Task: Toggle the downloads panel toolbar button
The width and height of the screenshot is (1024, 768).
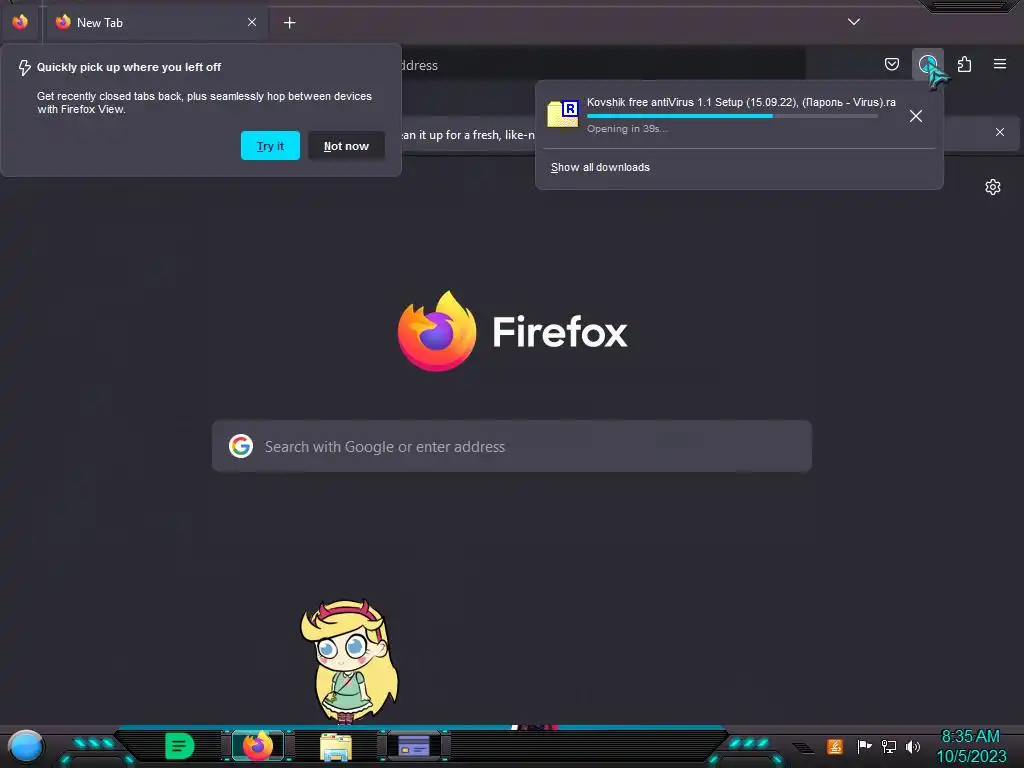Action: [927, 64]
